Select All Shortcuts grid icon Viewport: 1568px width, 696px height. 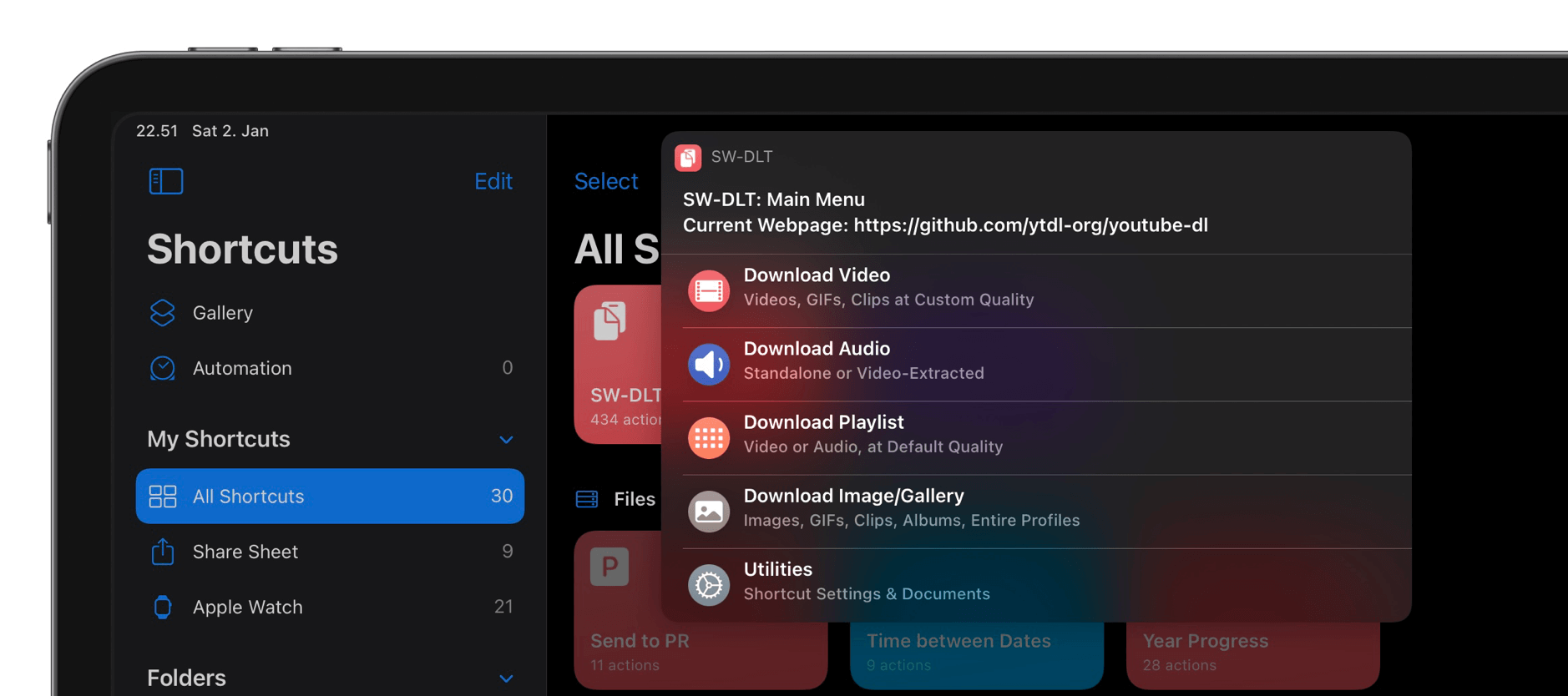tap(162, 497)
